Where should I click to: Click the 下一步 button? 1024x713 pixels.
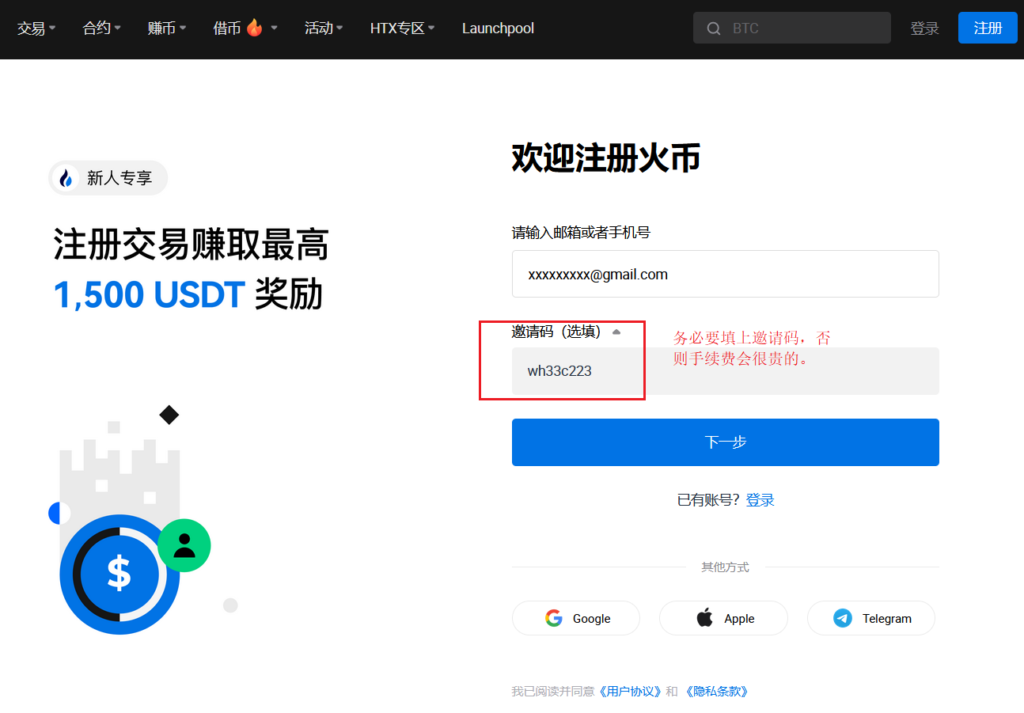tap(725, 442)
